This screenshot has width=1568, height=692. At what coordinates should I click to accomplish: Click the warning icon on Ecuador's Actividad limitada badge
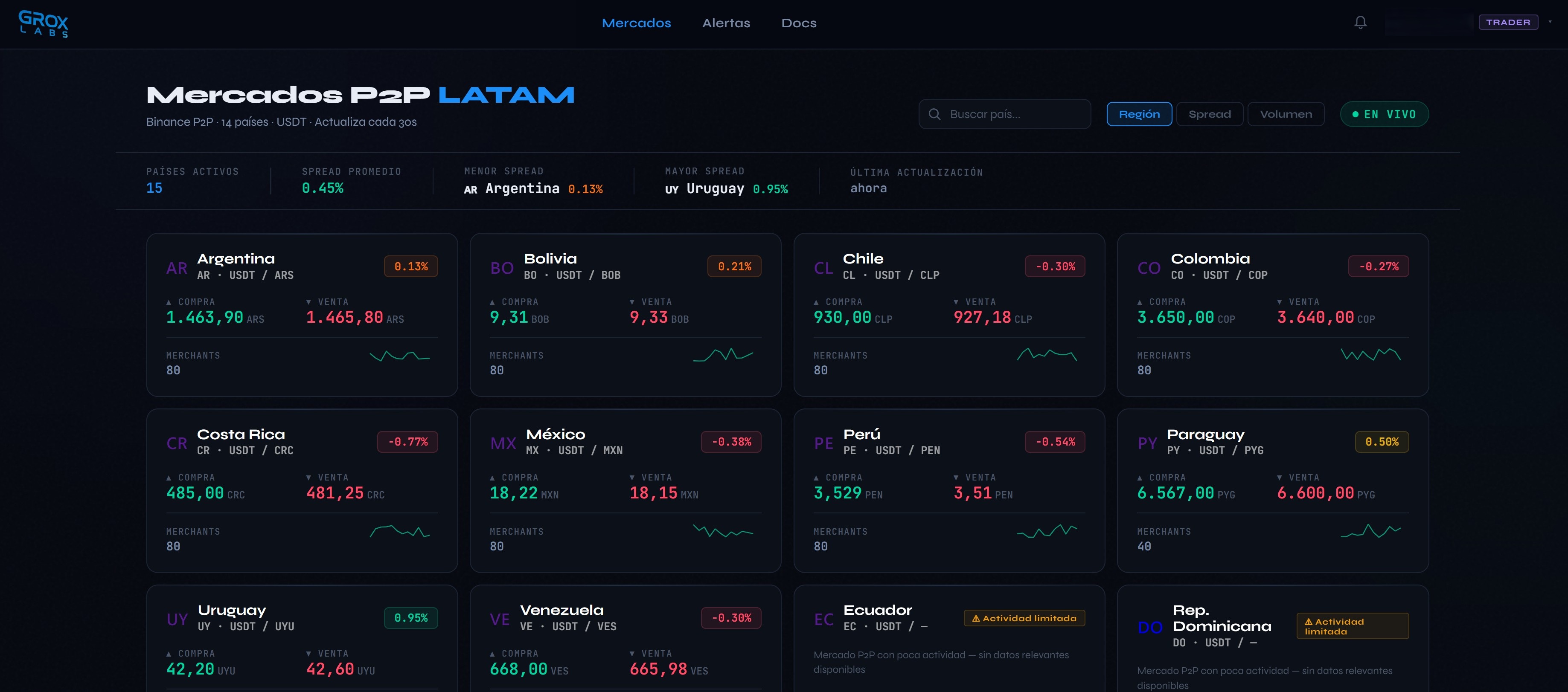click(x=976, y=618)
